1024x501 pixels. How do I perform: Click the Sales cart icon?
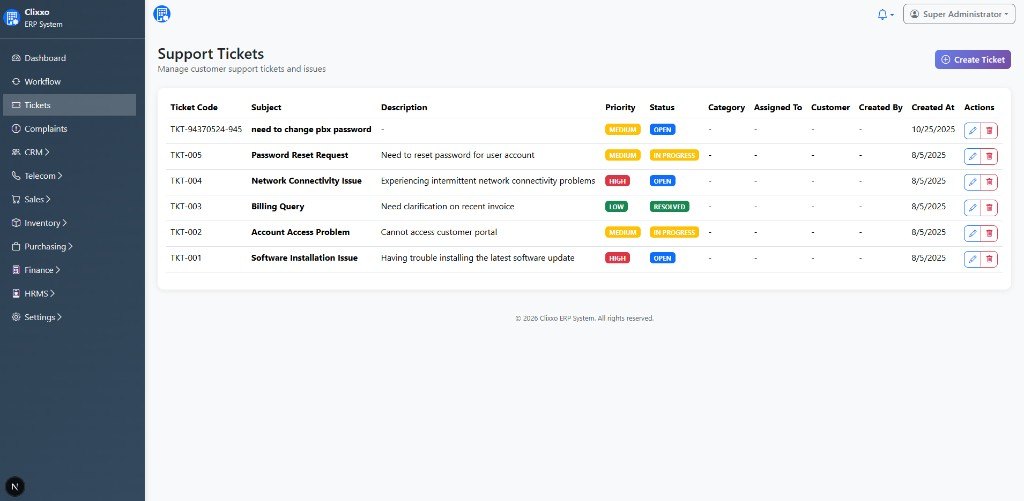(x=16, y=199)
